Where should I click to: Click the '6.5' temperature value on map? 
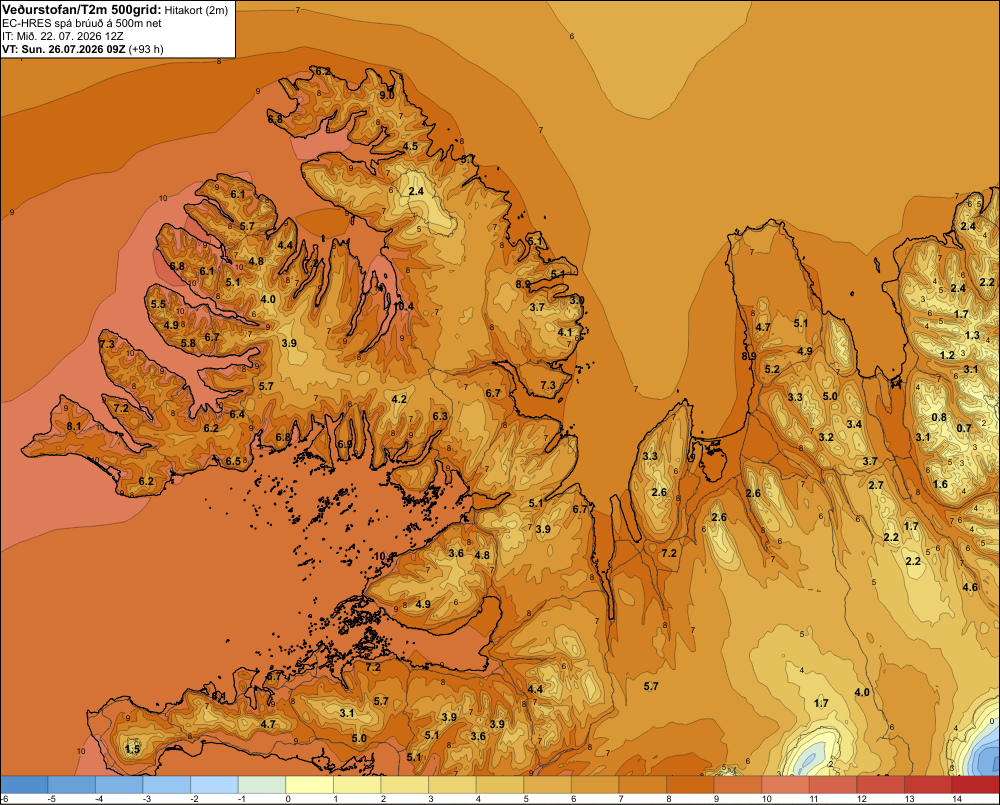[233, 461]
